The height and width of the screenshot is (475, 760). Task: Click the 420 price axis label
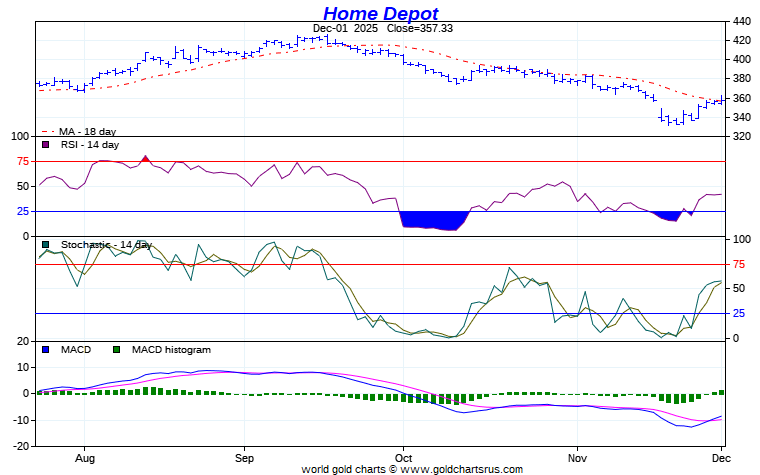click(x=742, y=40)
